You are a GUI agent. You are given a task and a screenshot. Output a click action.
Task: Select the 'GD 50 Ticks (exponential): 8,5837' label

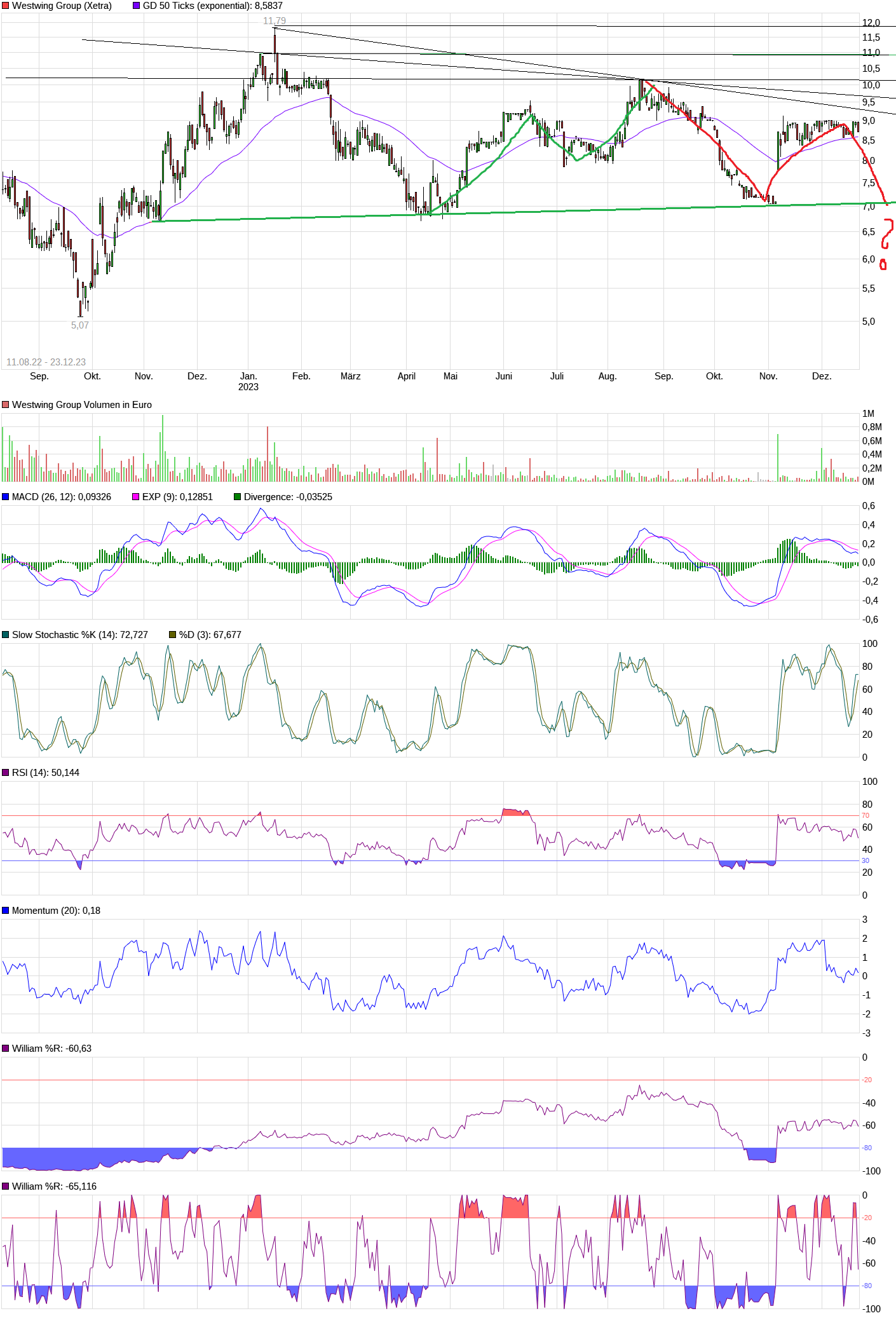pos(212,6)
